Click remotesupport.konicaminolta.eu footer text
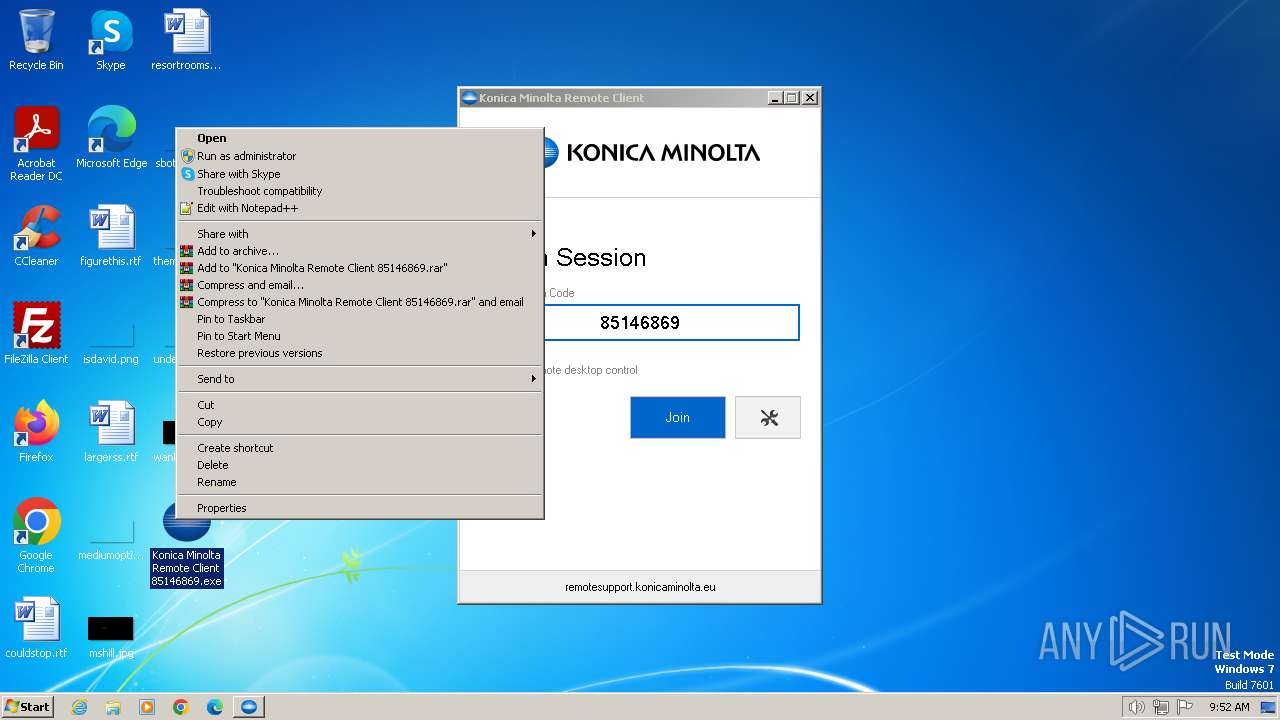This screenshot has height=720, width=1280. click(640, 587)
